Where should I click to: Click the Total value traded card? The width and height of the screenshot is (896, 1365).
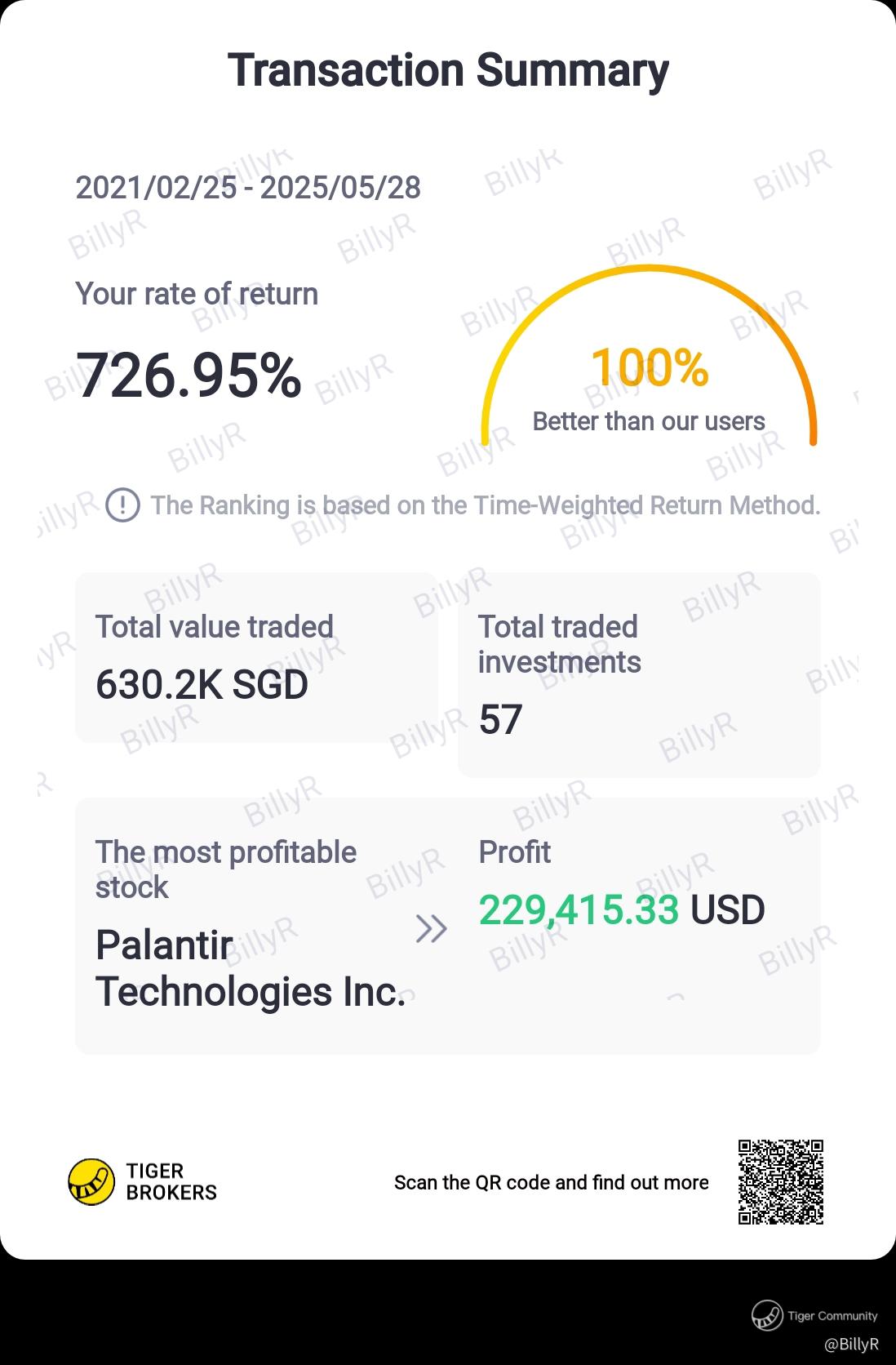click(256, 658)
